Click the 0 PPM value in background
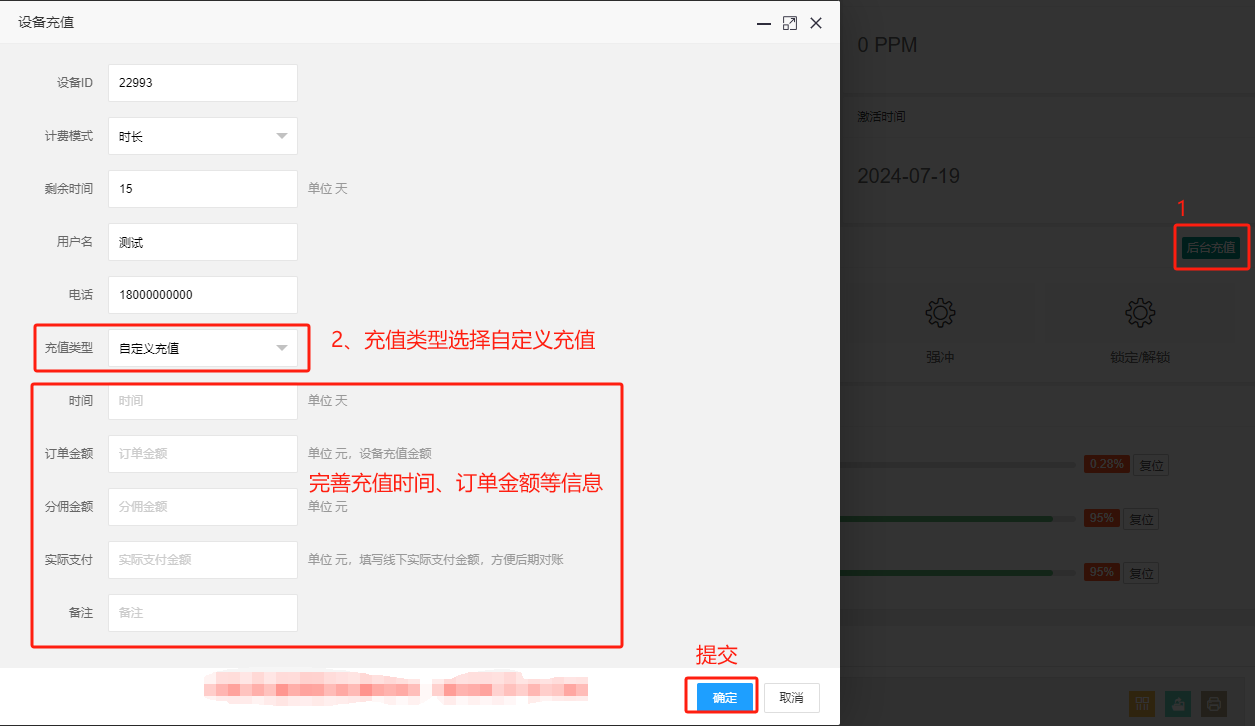The image size is (1255, 726). click(887, 45)
